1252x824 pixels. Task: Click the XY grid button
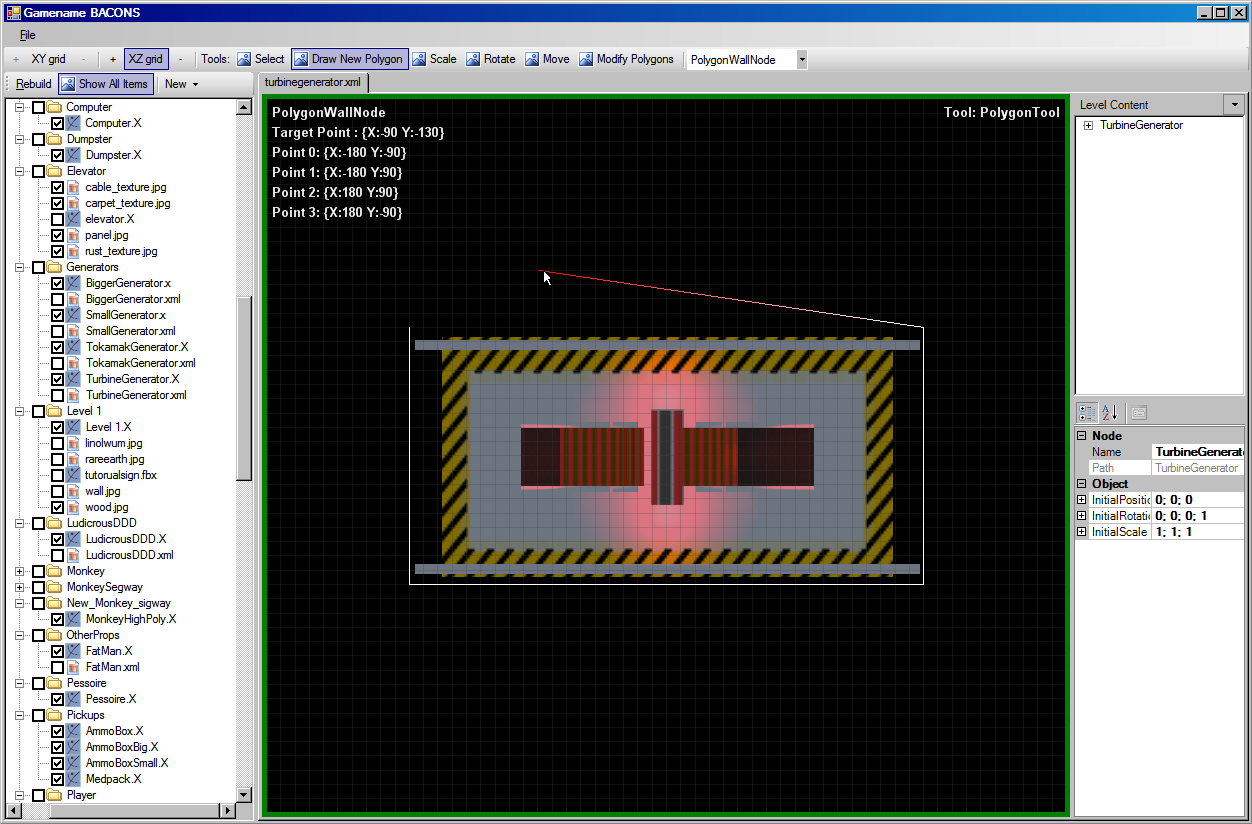pos(48,59)
